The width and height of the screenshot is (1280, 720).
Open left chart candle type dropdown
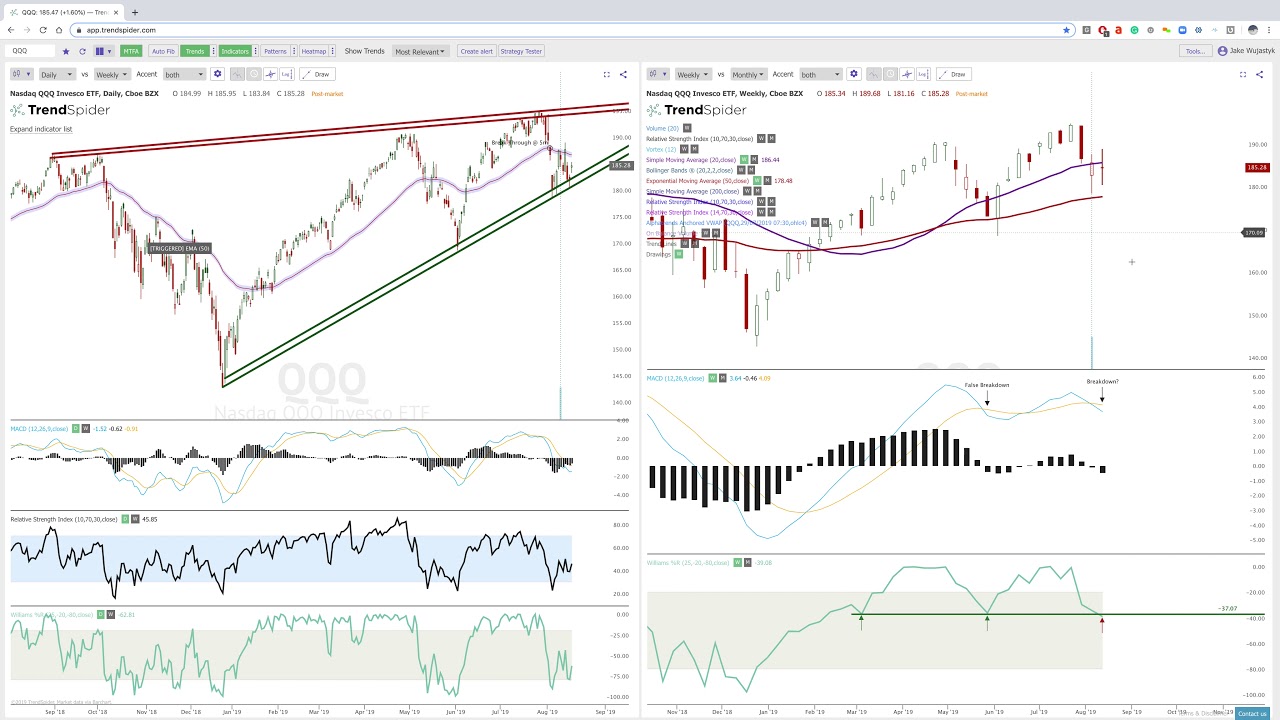(x=22, y=74)
